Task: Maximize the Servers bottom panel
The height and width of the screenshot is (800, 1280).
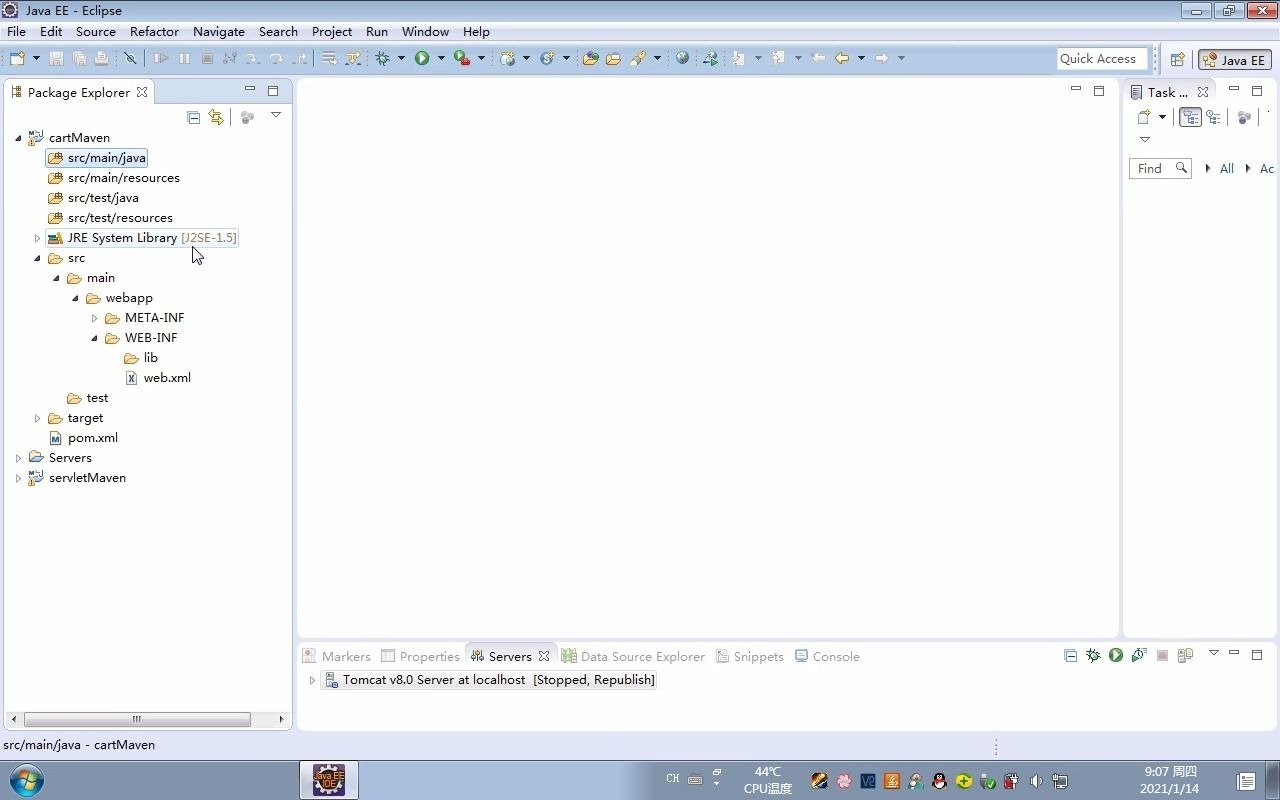Action: coord(1257,655)
